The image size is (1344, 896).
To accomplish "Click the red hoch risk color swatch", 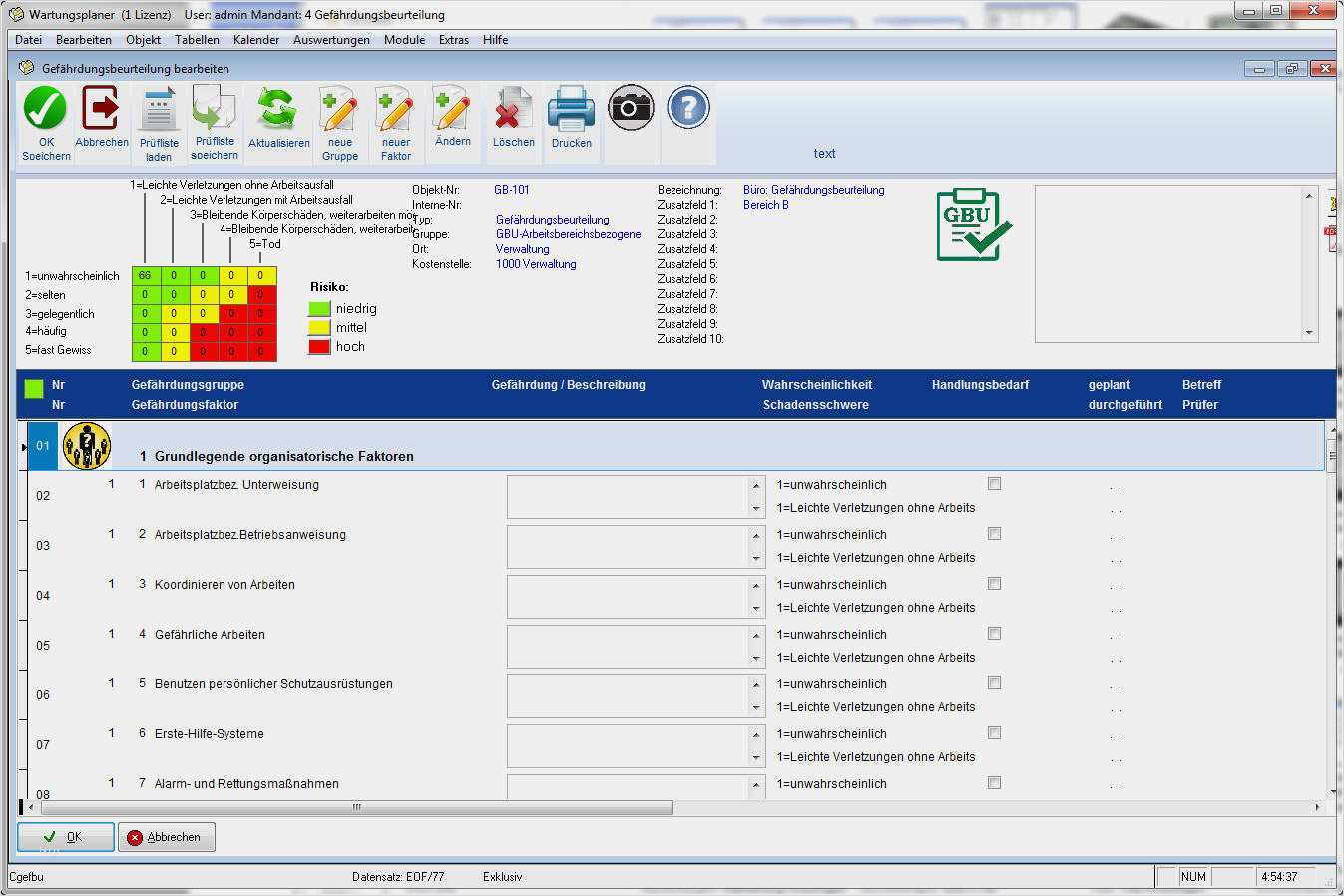I will [319, 347].
